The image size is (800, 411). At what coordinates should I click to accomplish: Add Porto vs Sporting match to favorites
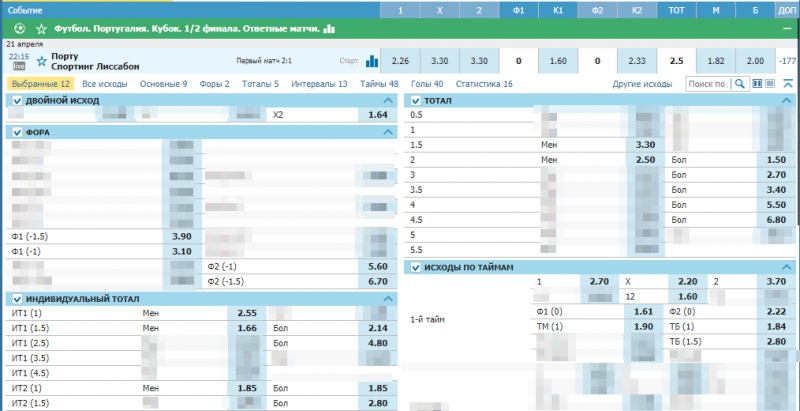tap(42, 62)
